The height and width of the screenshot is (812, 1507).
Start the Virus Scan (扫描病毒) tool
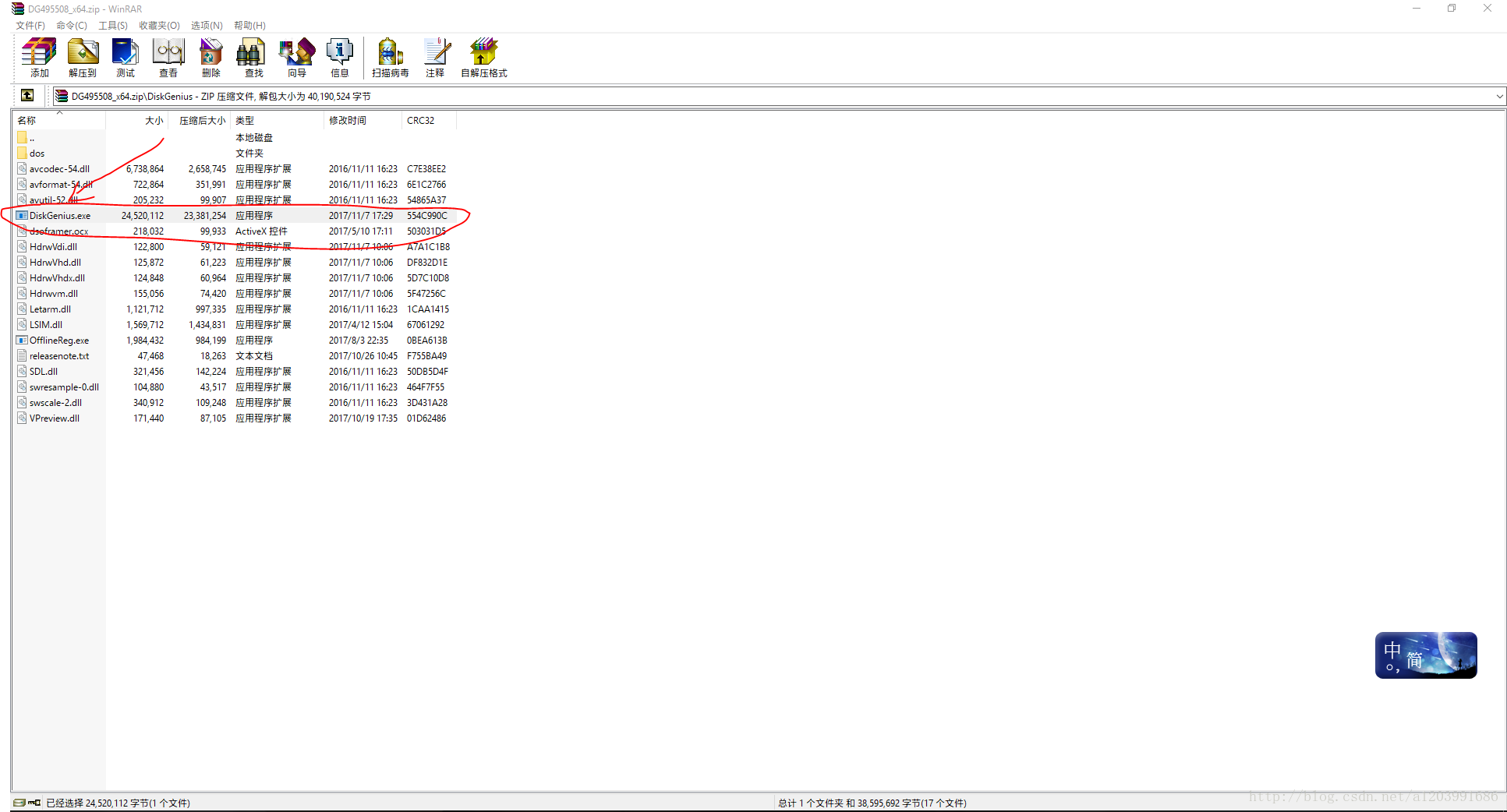tap(391, 58)
